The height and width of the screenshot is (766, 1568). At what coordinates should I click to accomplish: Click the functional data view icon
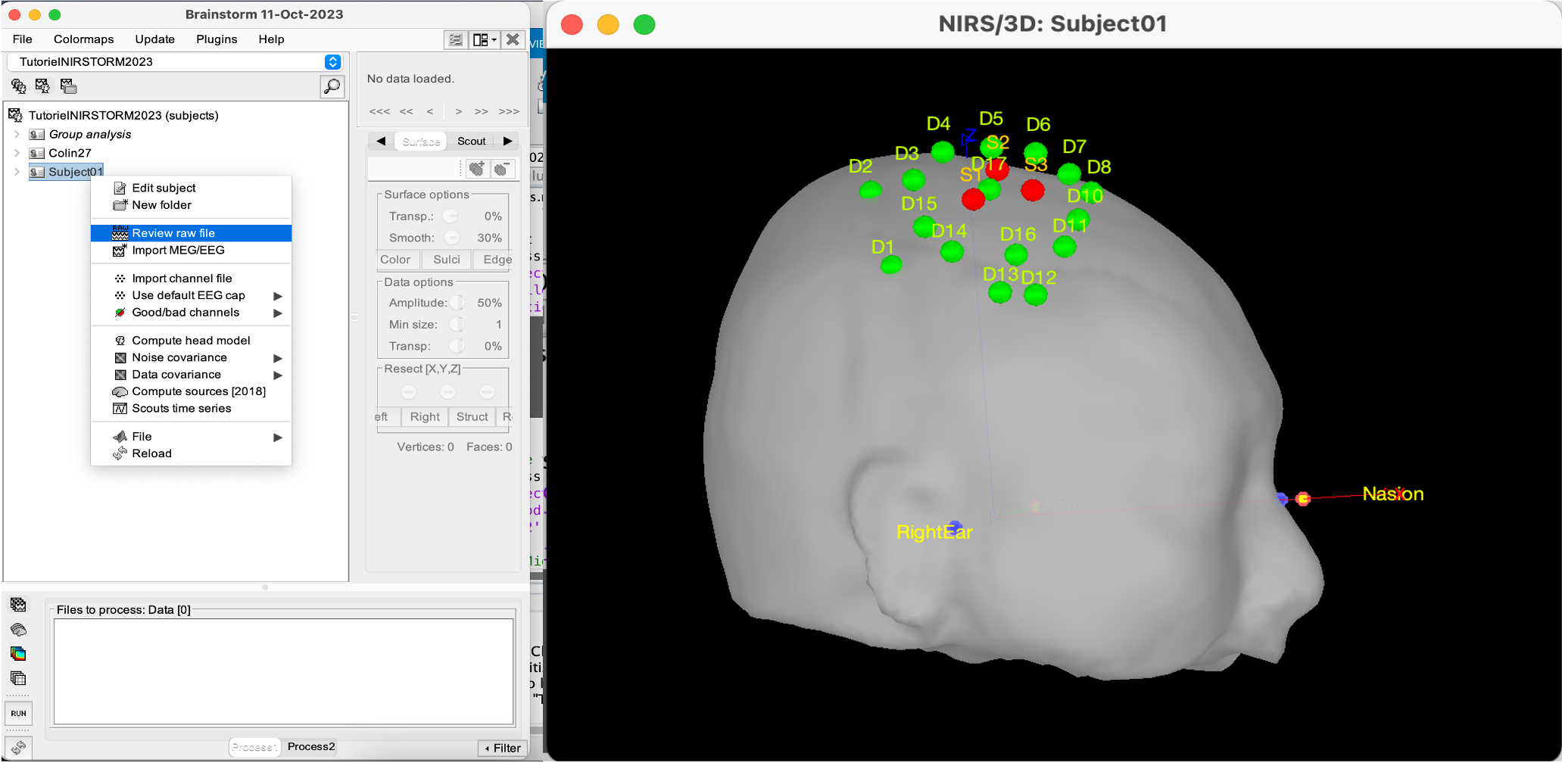[x=19, y=86]
